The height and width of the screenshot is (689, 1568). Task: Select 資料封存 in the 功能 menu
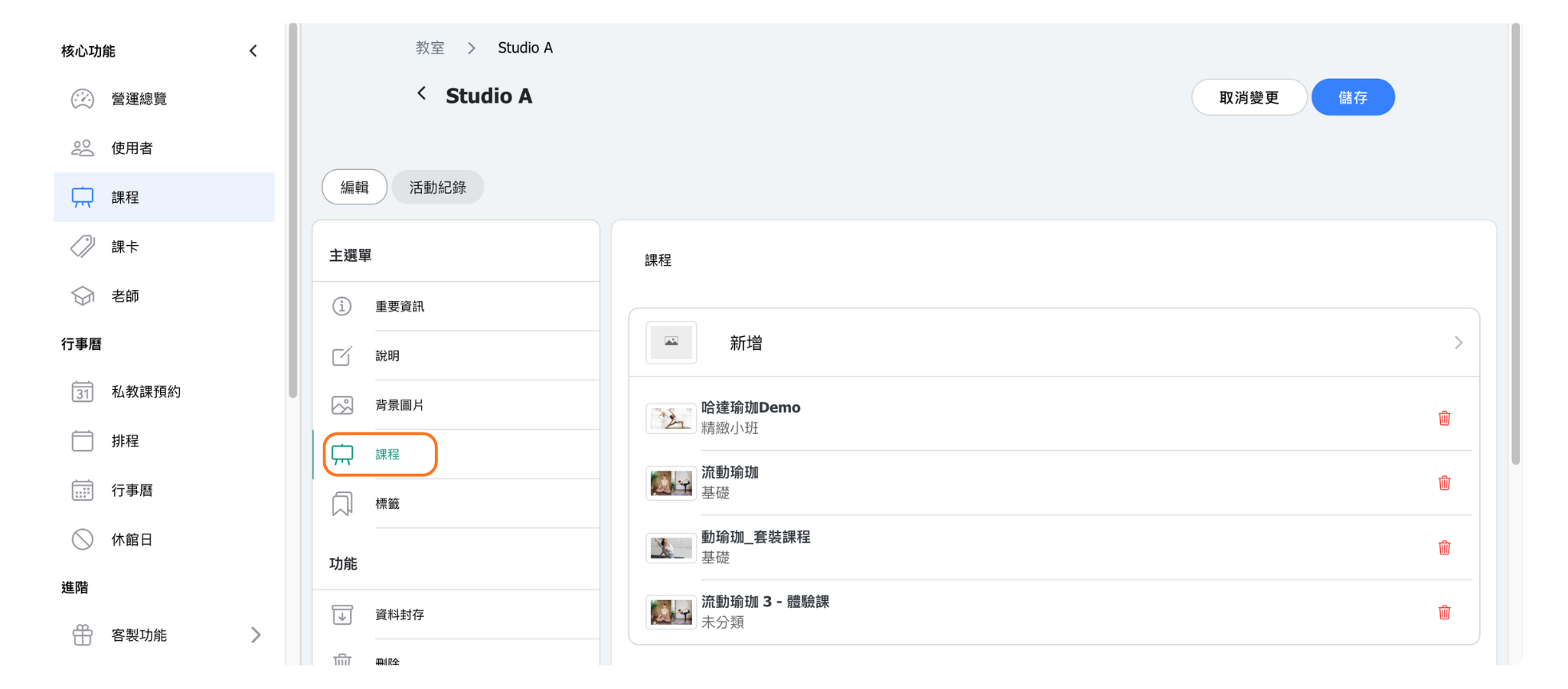pos(399,615)
